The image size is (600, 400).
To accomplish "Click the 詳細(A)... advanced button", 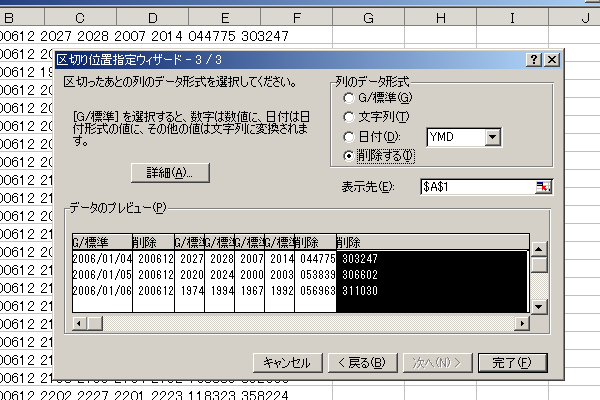I will 170,173.
